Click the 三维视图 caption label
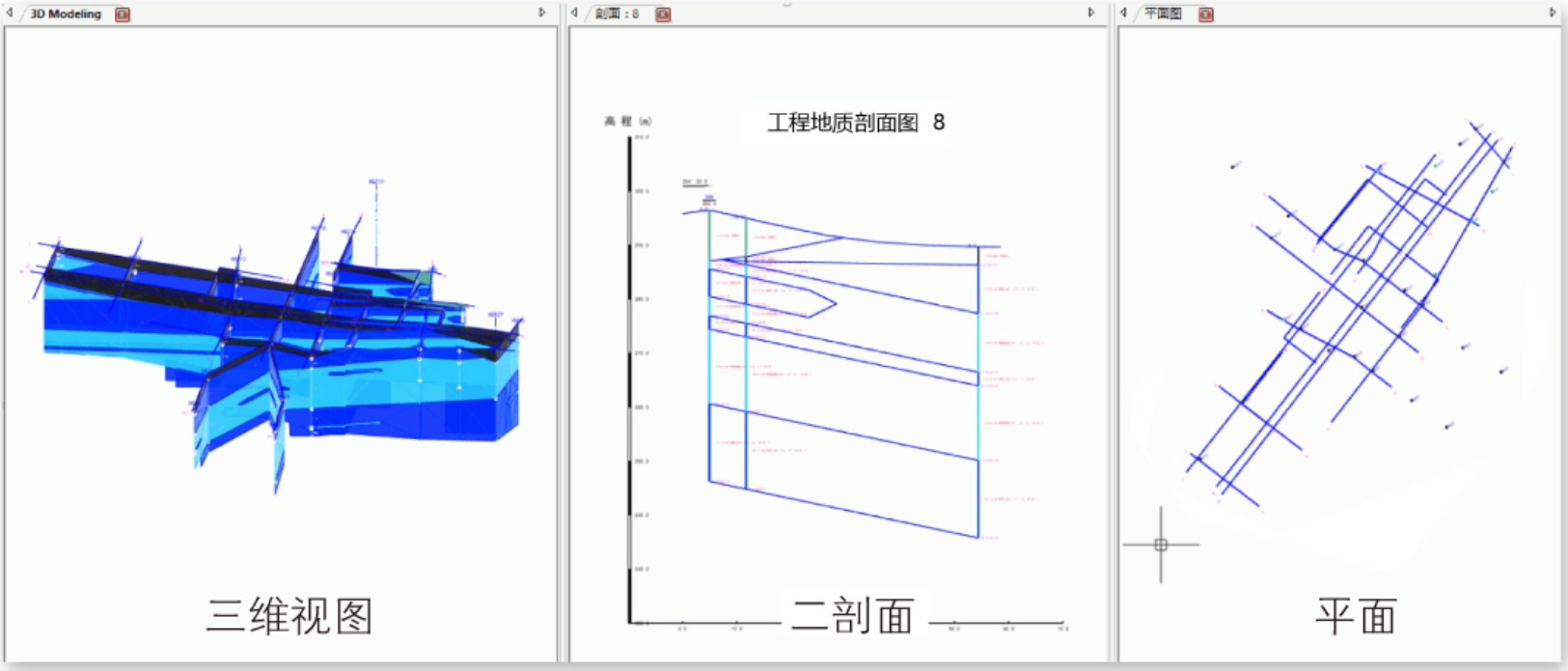Viewport: 1568px width, 671px height. (289, 616)
